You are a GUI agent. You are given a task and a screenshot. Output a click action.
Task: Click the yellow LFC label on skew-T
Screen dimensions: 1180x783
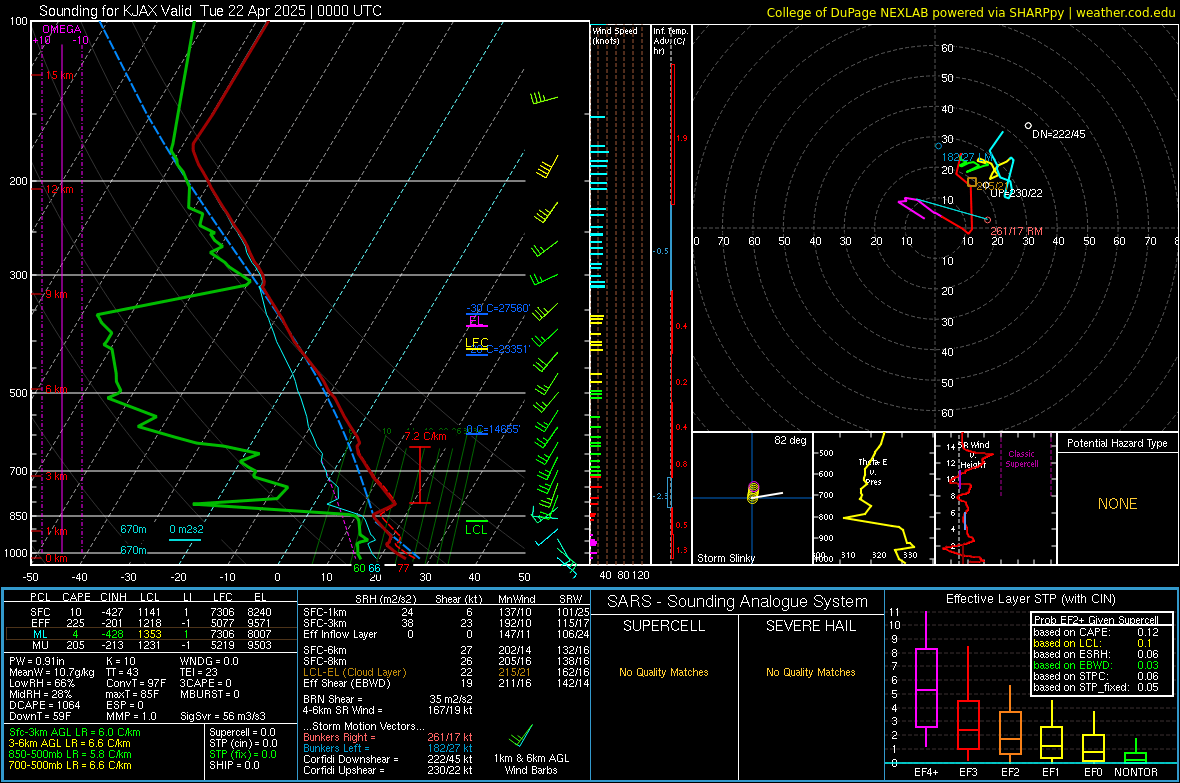coord(476,343)
